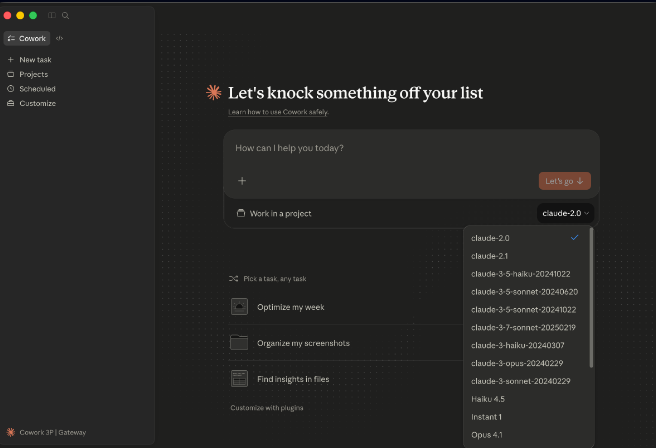This screenshot has height=448, width=656.
Task: Click the shuffle icon beside Pick a task
Action: [233, 279]
